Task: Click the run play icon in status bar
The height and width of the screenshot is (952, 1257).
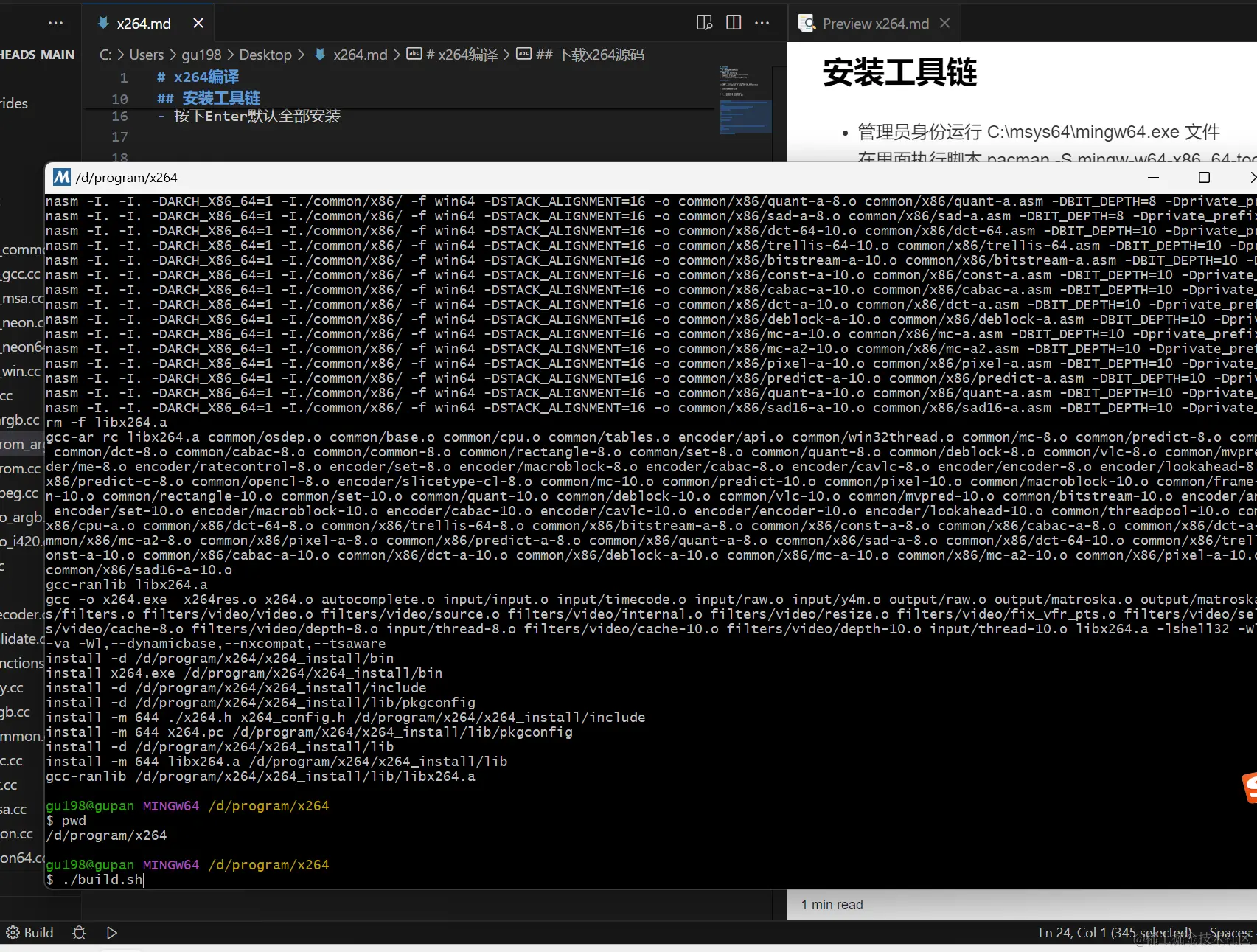Action: (x=112, y=933)
